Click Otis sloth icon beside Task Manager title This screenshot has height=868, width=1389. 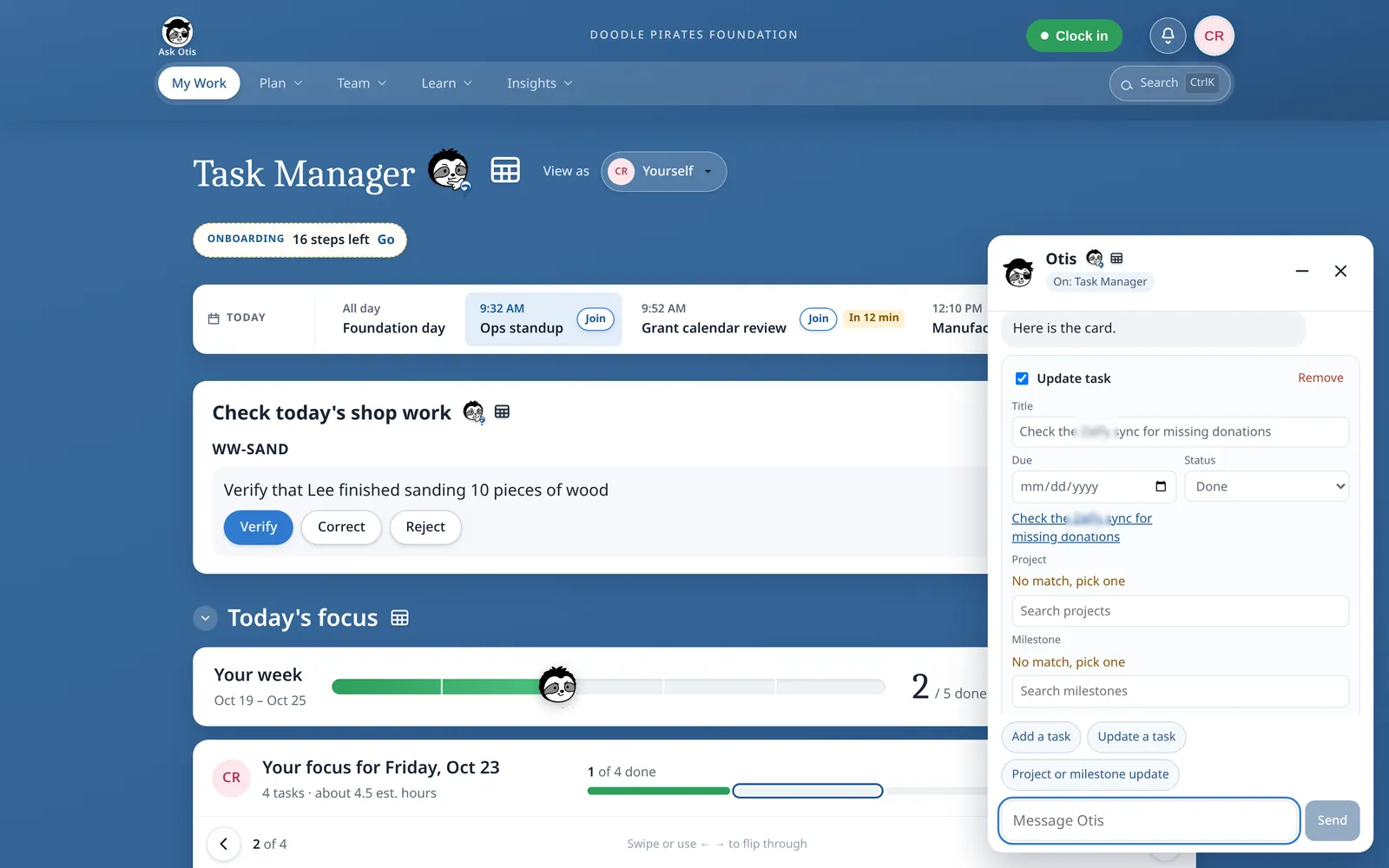coord(450,170)
